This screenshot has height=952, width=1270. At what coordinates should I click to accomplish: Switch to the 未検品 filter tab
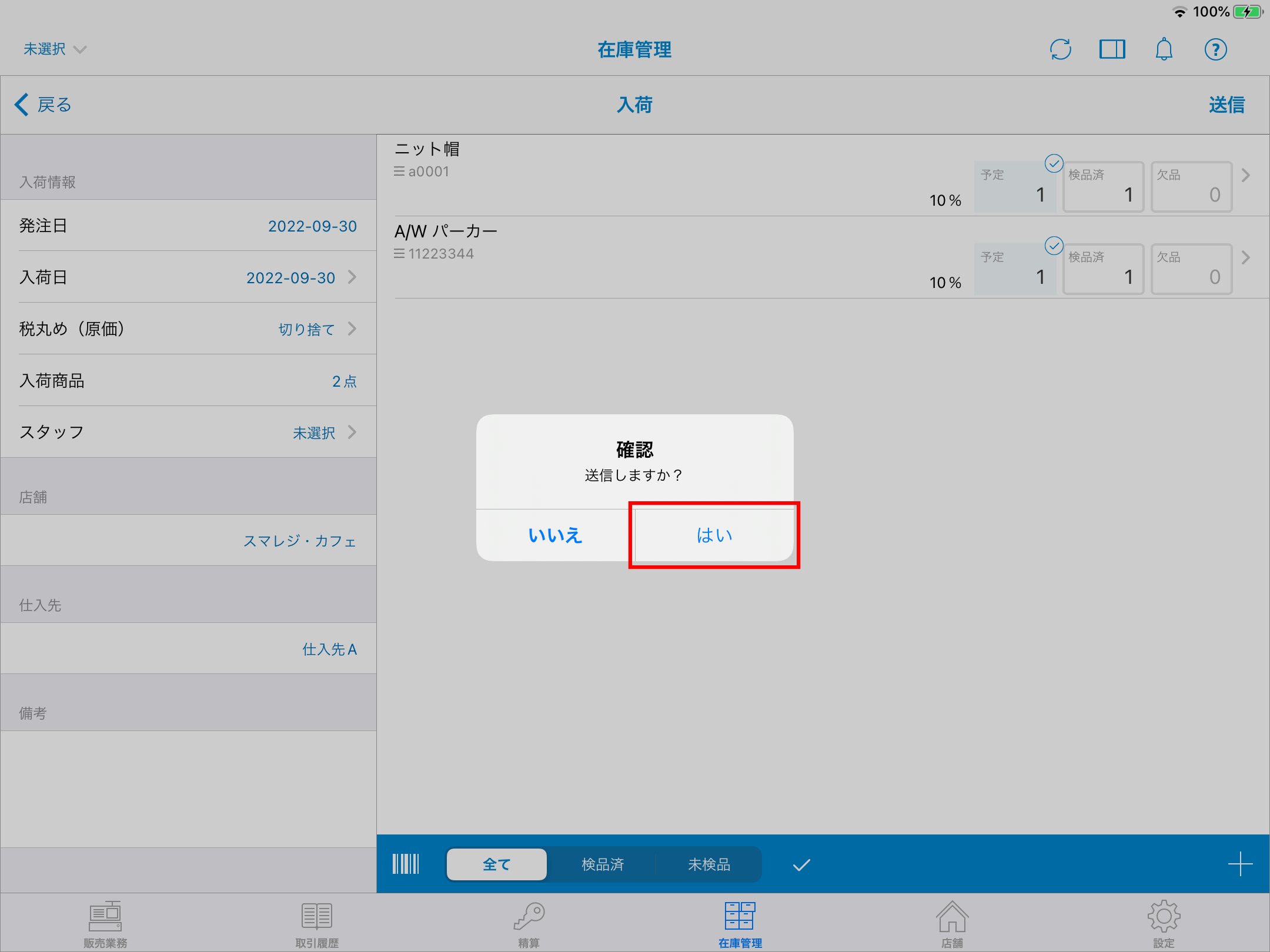708,864
